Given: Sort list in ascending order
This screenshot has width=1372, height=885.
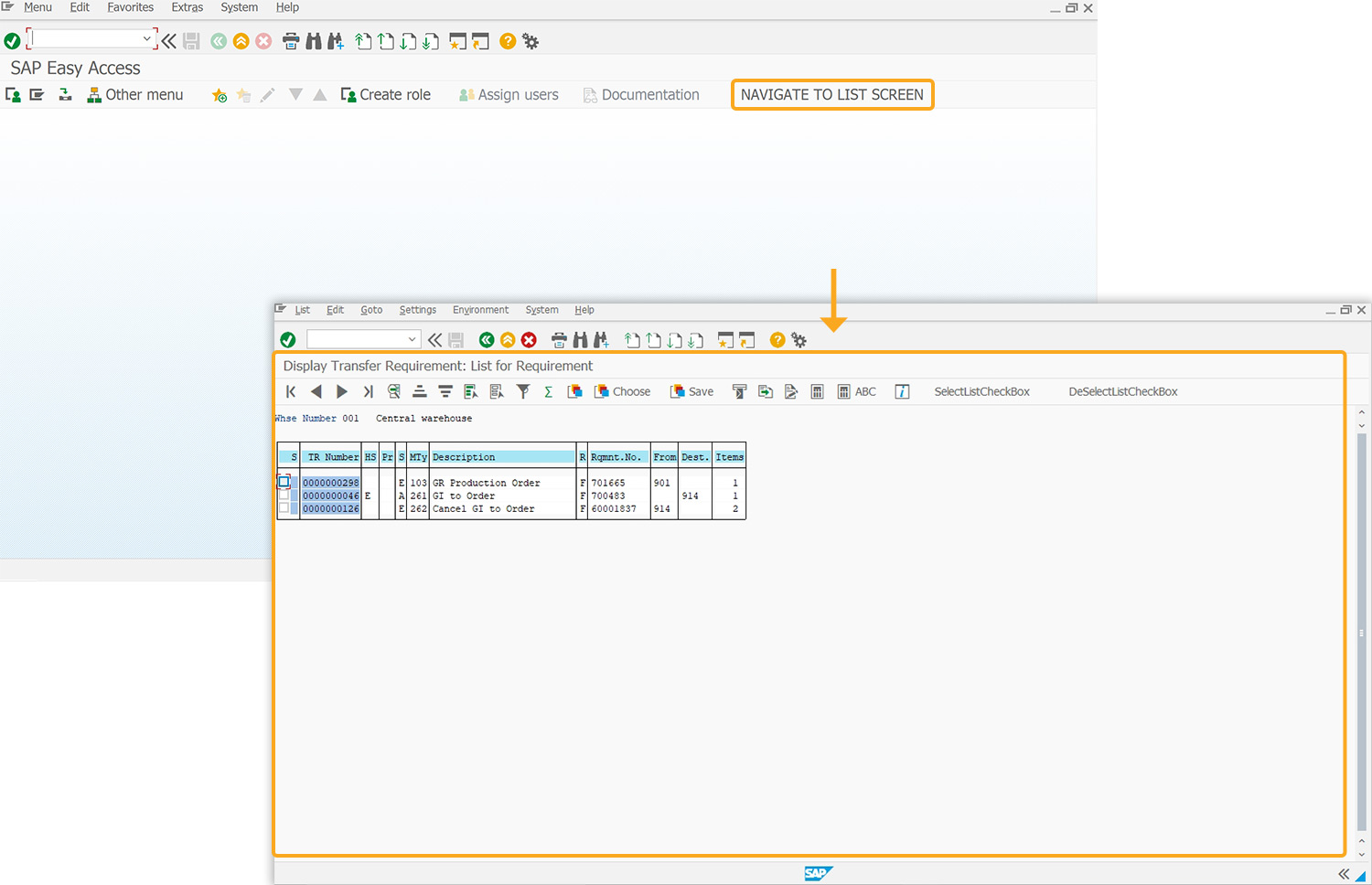Looking at the screenshot, I should (420, 391).
